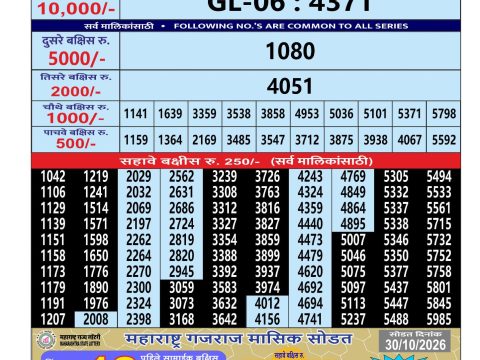This screenshot has width=480, height=360.
Task: Click sixth prize number 2945
Action: coord(182,272)
